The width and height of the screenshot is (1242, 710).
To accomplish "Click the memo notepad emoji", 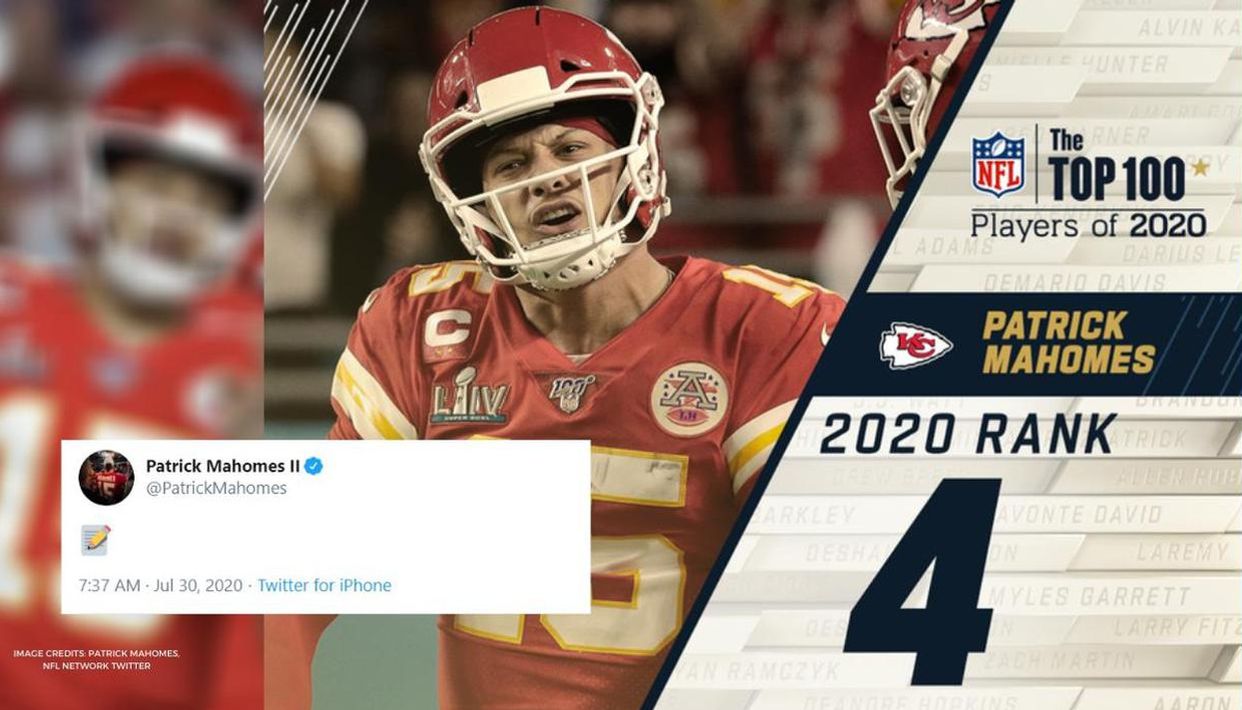I will point(96,540).
